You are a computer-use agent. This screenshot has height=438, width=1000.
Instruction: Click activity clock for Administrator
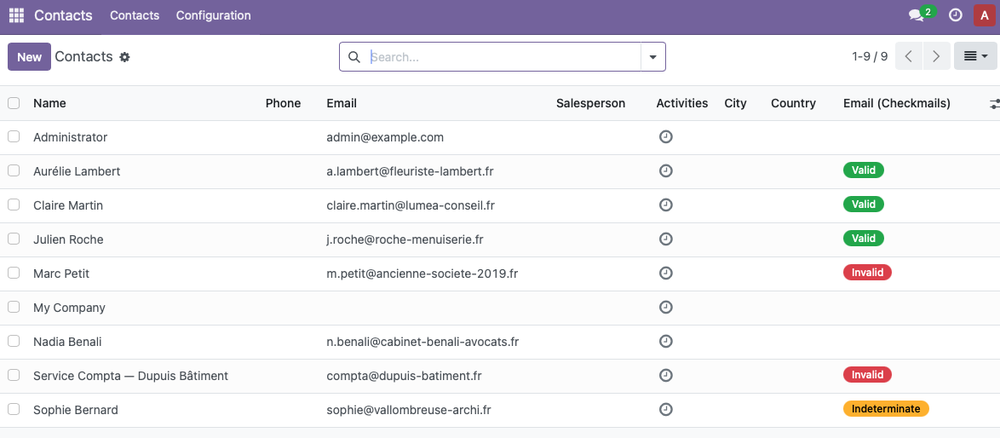[666, 137]
